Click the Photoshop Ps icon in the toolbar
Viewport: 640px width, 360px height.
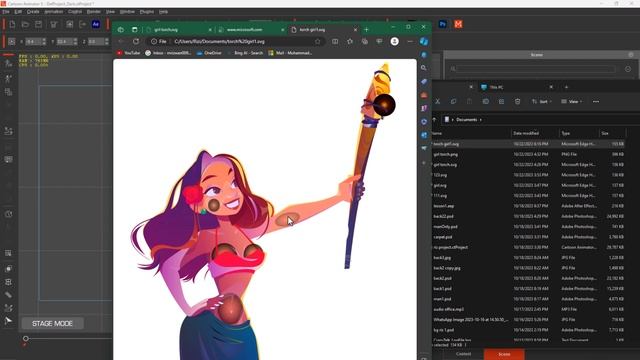pyautogui.click(x=442, y=24)
